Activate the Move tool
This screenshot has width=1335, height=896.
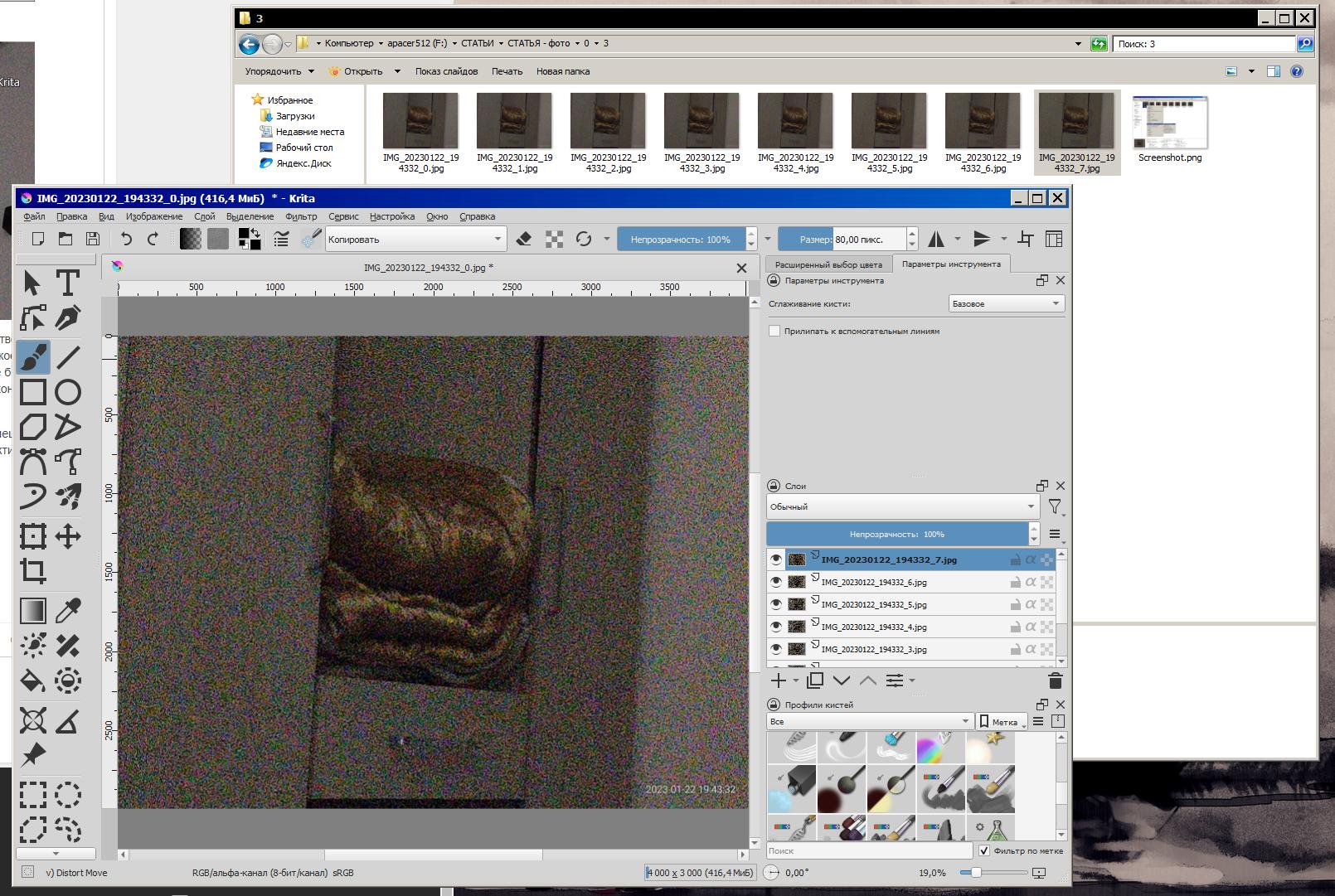point(67,536)
